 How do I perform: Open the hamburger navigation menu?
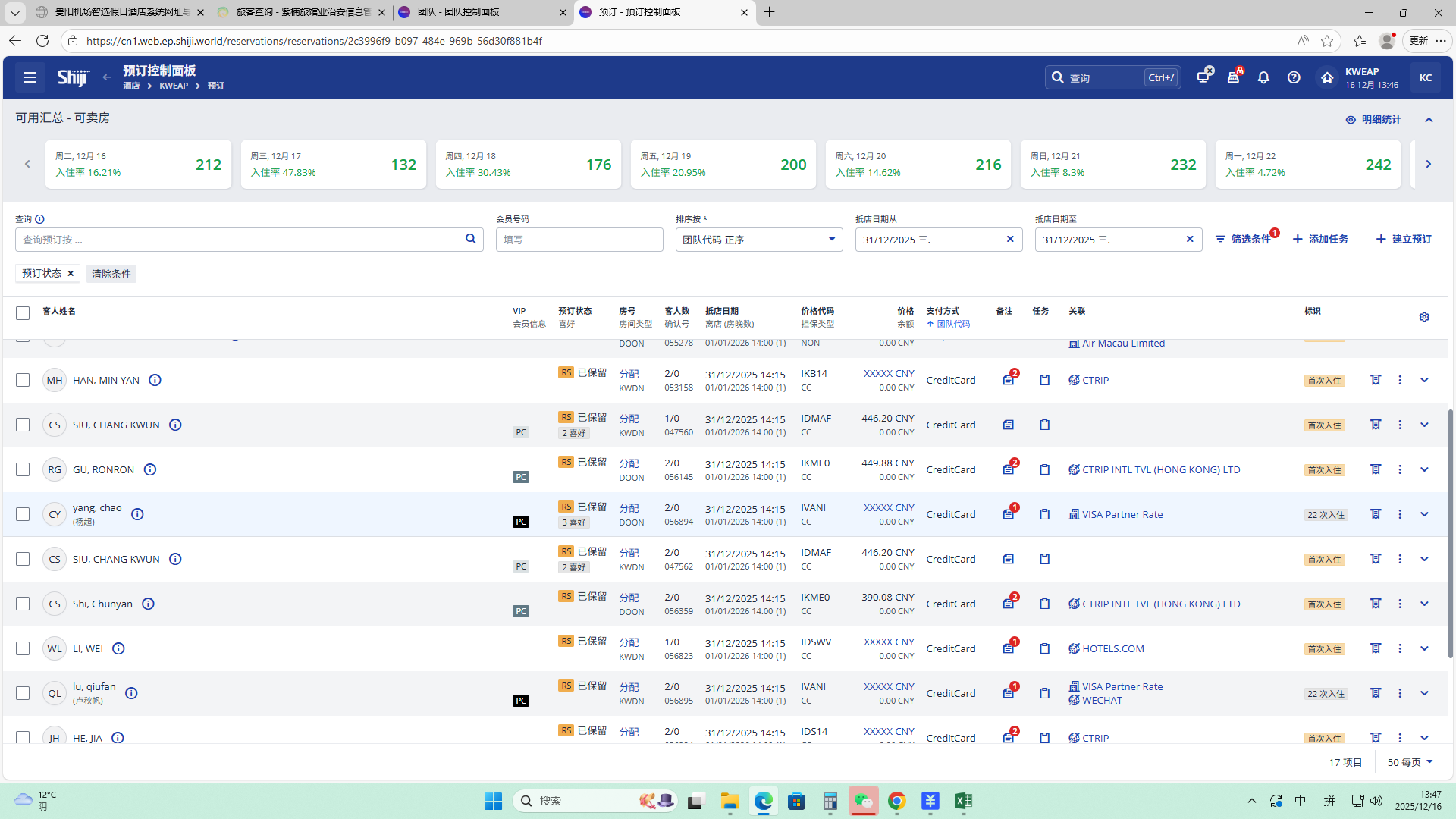pyautogui.click(x=30, y=77)
